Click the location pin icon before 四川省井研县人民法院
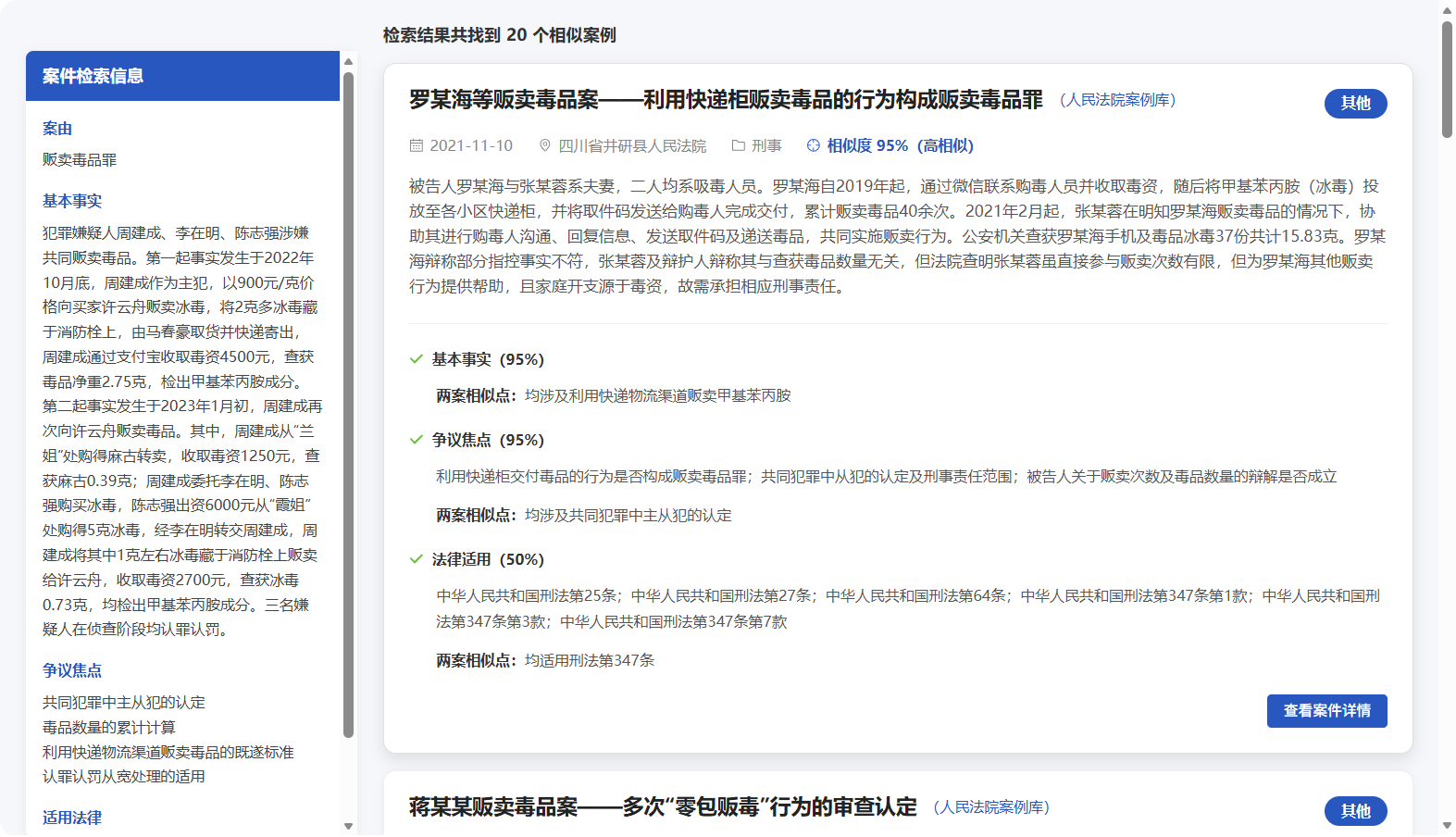The image size is (1456, 837). pos(545,145)
